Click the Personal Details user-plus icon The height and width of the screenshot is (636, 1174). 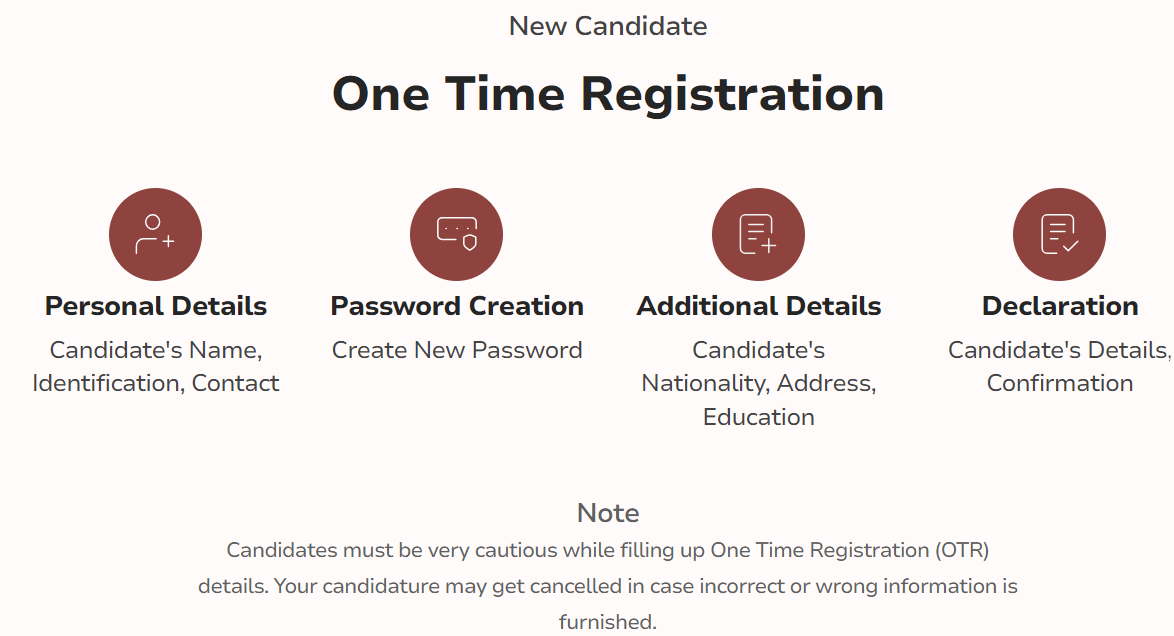tap(155, 234)
